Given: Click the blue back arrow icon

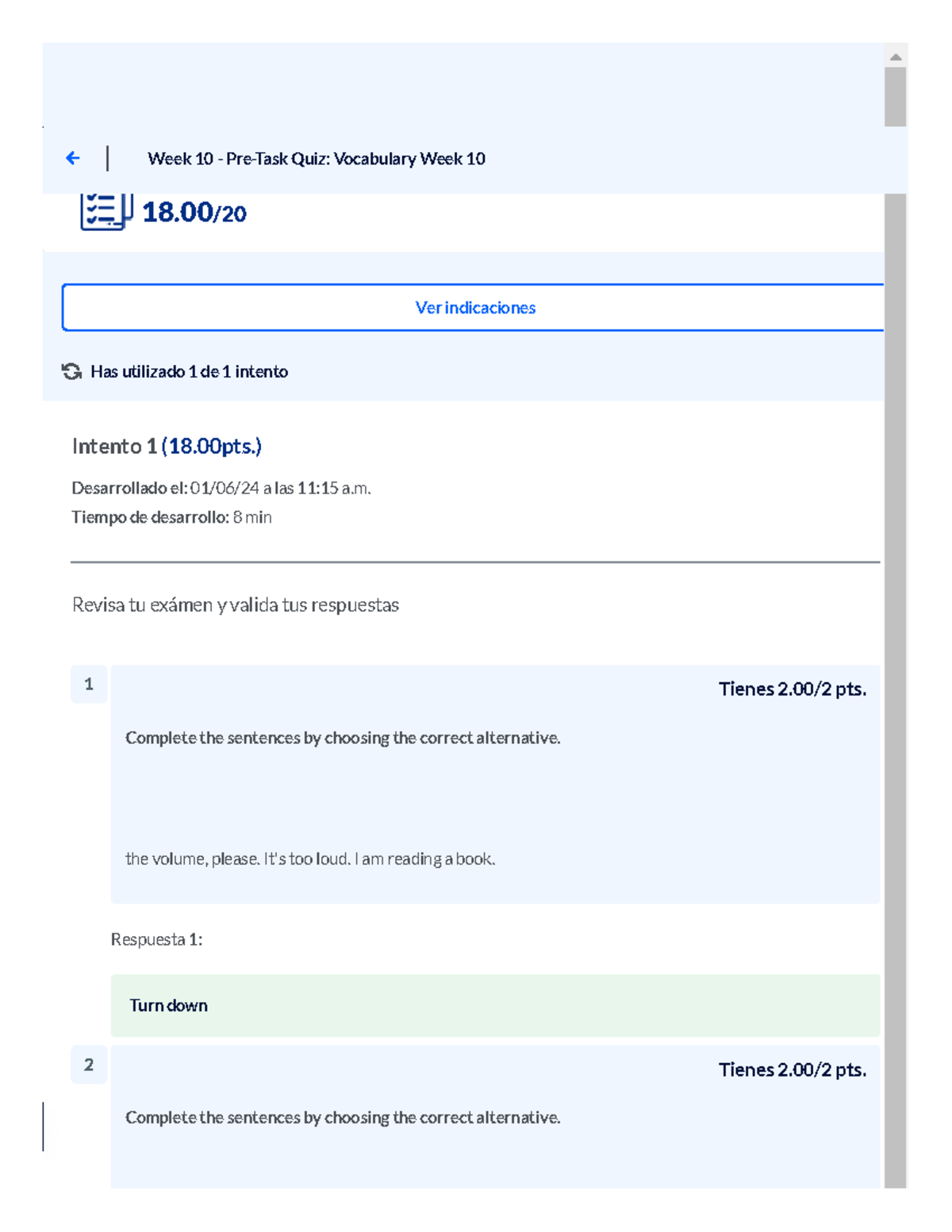Looking at the screenshot, I should pos(73,158).
